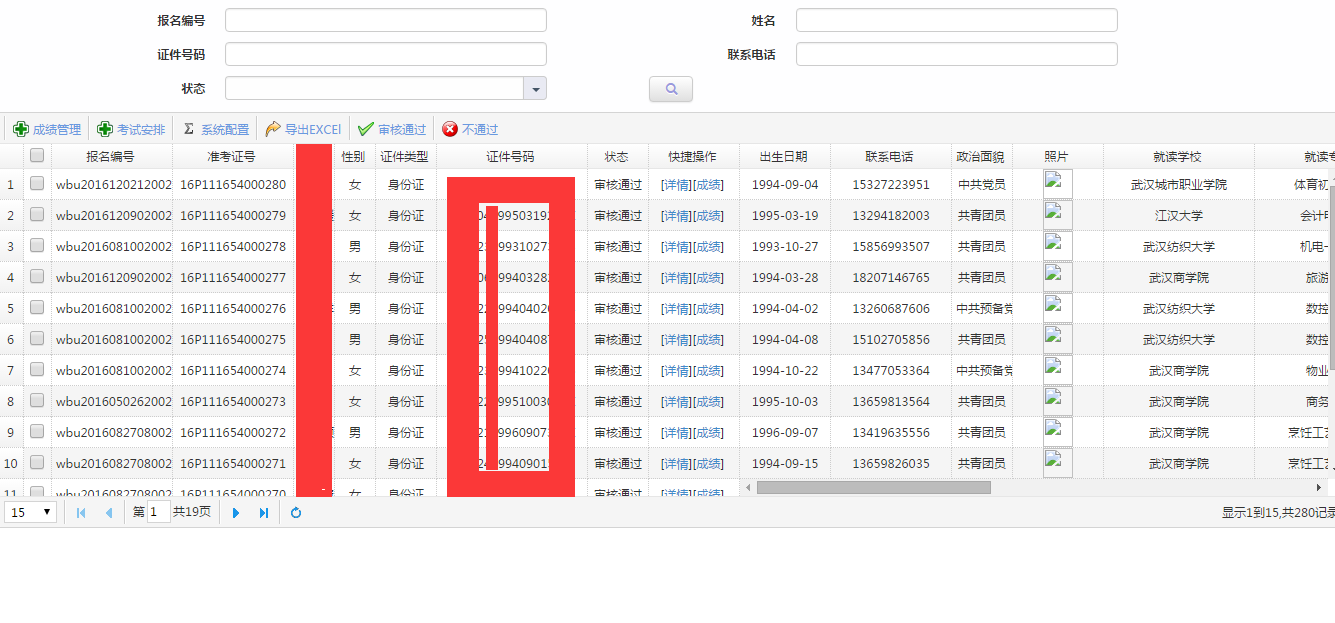Click the 联系电话 column header
The width and height of the screenshot is (1335, 623).
[889, 157]
